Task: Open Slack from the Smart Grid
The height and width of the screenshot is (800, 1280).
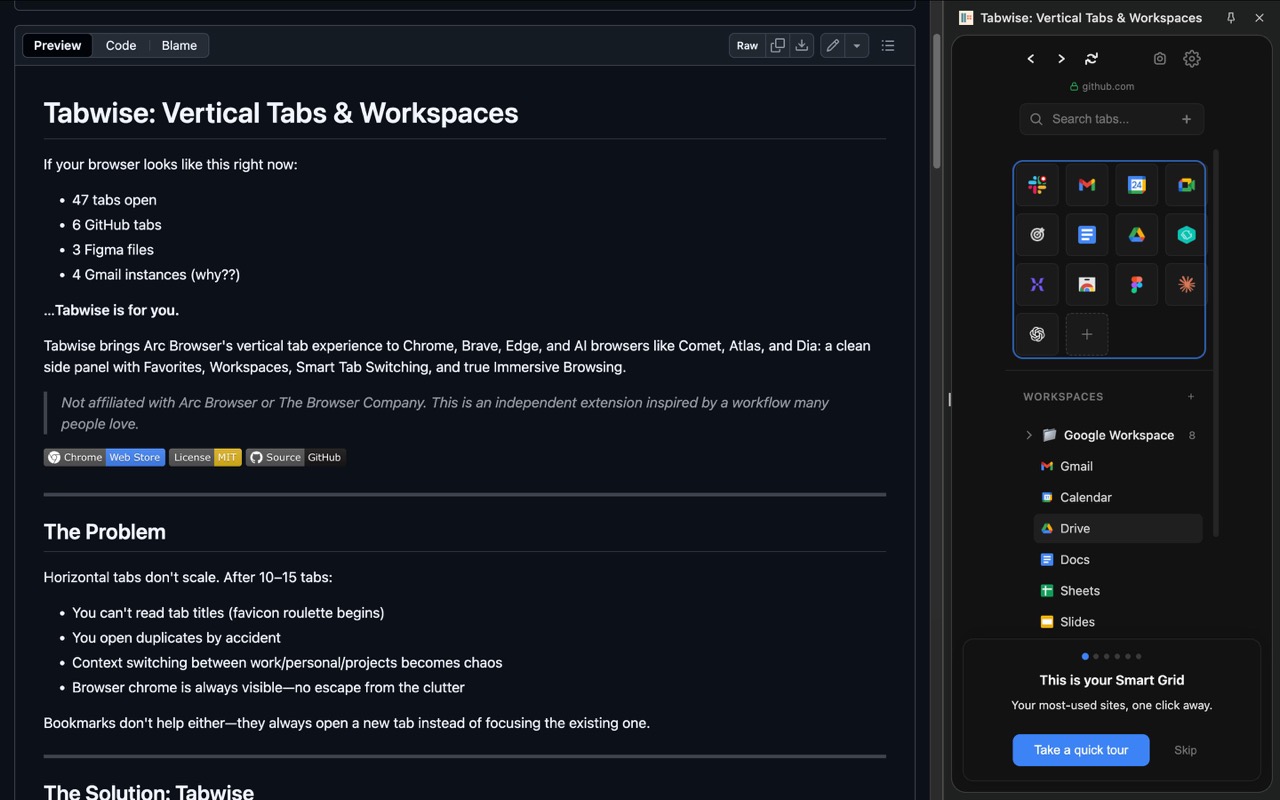Action: (1037, 185)
